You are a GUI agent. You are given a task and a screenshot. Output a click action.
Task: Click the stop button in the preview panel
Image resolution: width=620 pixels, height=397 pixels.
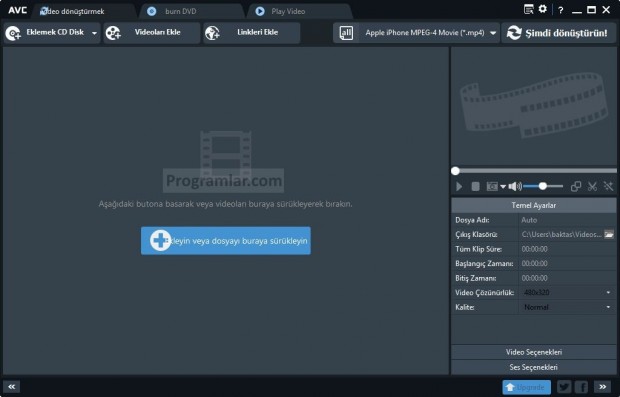click(476, 186)
